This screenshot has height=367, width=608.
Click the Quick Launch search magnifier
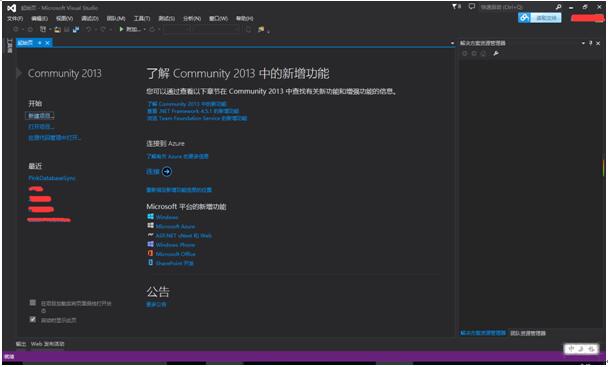[x=558, y=7]
